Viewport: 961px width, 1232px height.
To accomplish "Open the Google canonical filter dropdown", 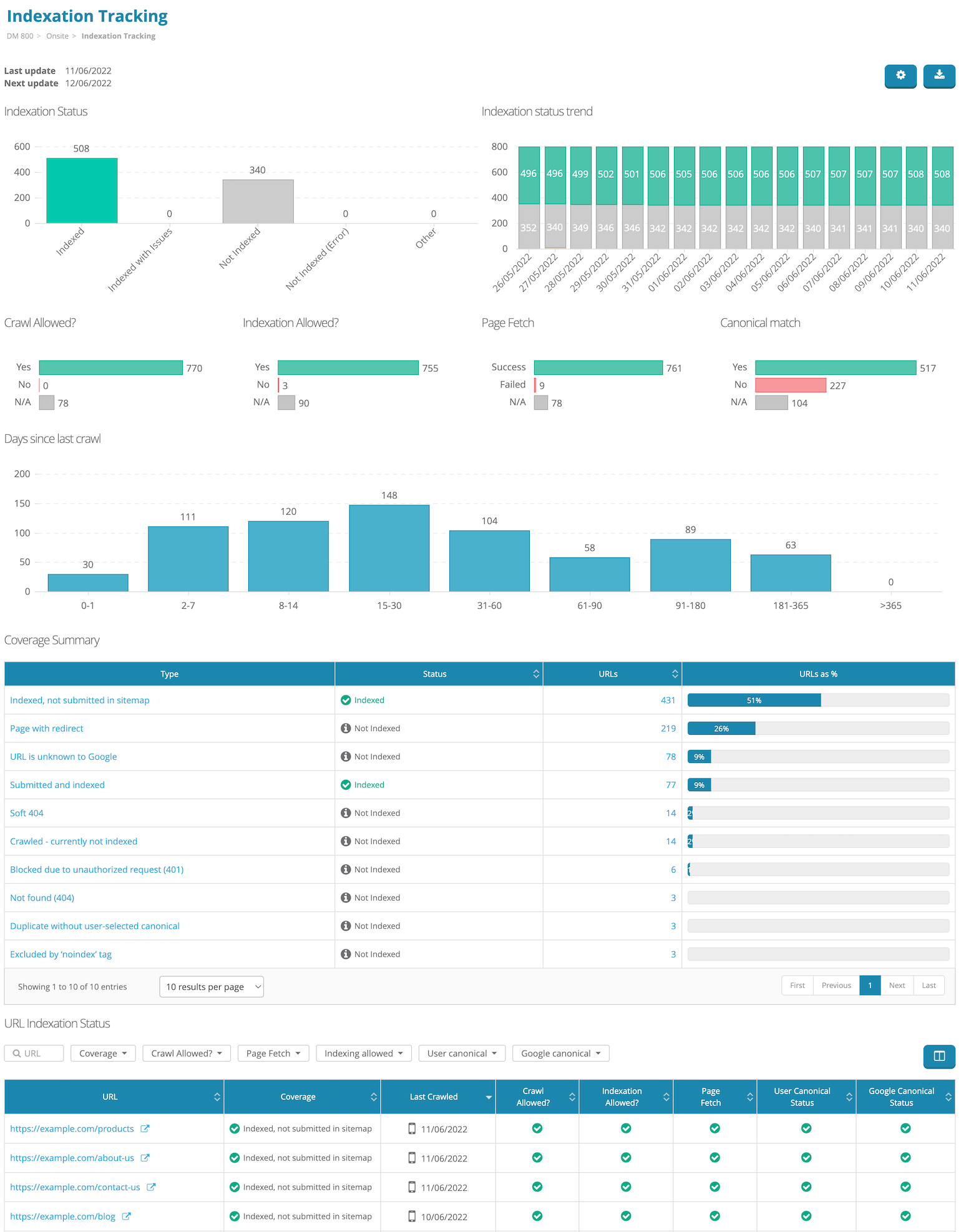I will 560,1054.
